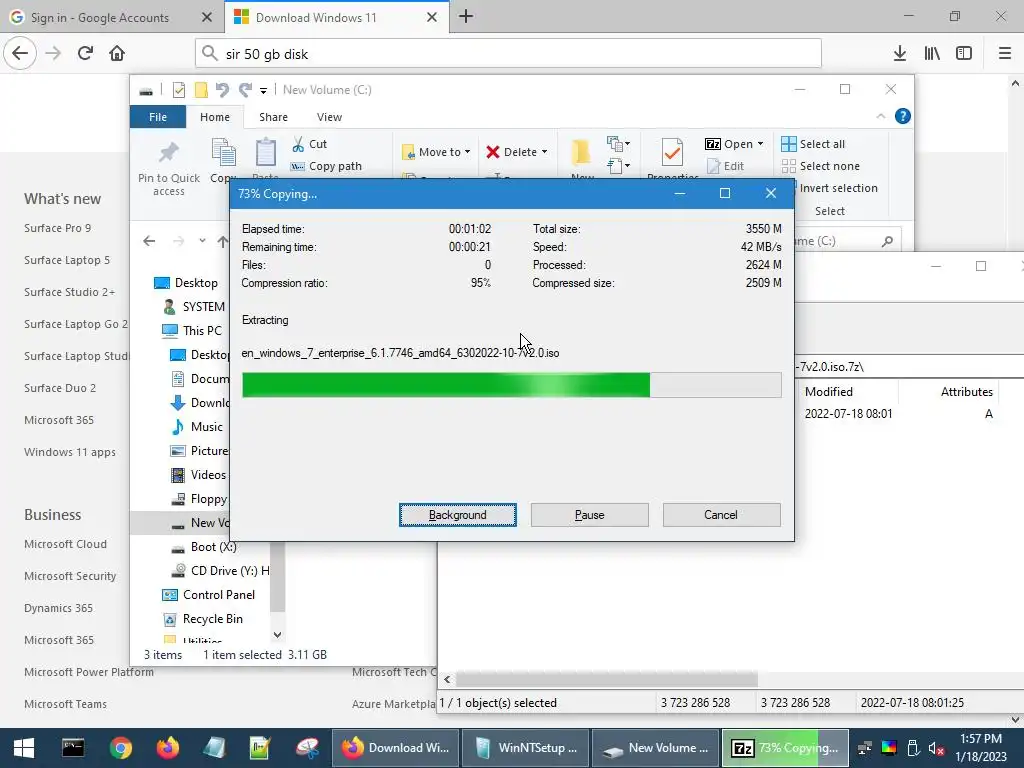Image resolution: width=1024 pixels, height=768 pixels.
Task: Click the browser address bar
Action: (508, 54)
